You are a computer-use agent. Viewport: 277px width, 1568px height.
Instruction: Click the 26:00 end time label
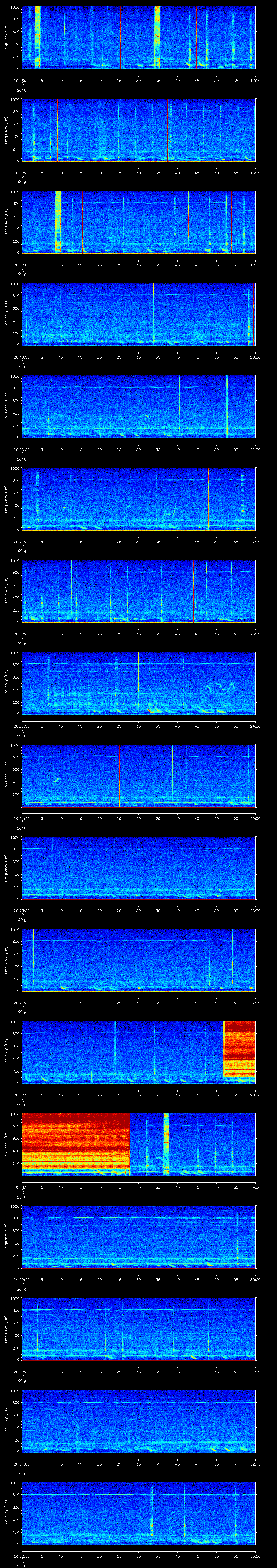pos(255,910)
